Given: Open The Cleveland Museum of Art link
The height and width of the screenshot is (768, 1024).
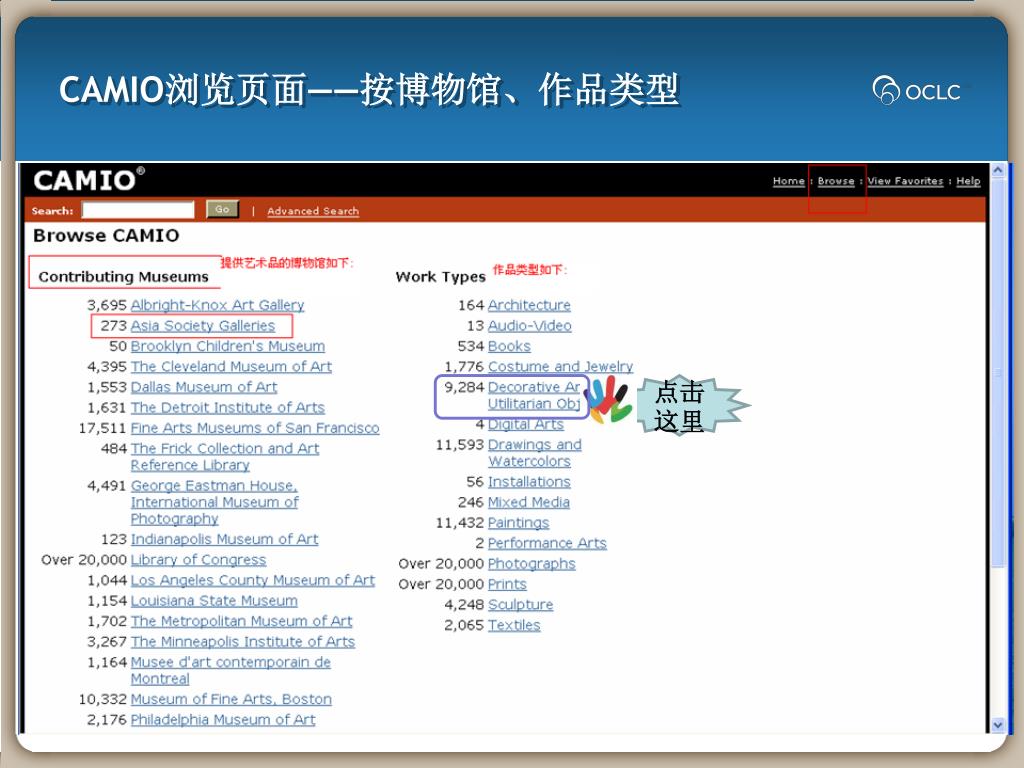Looking at the screenshot, I should coord(231,366).
